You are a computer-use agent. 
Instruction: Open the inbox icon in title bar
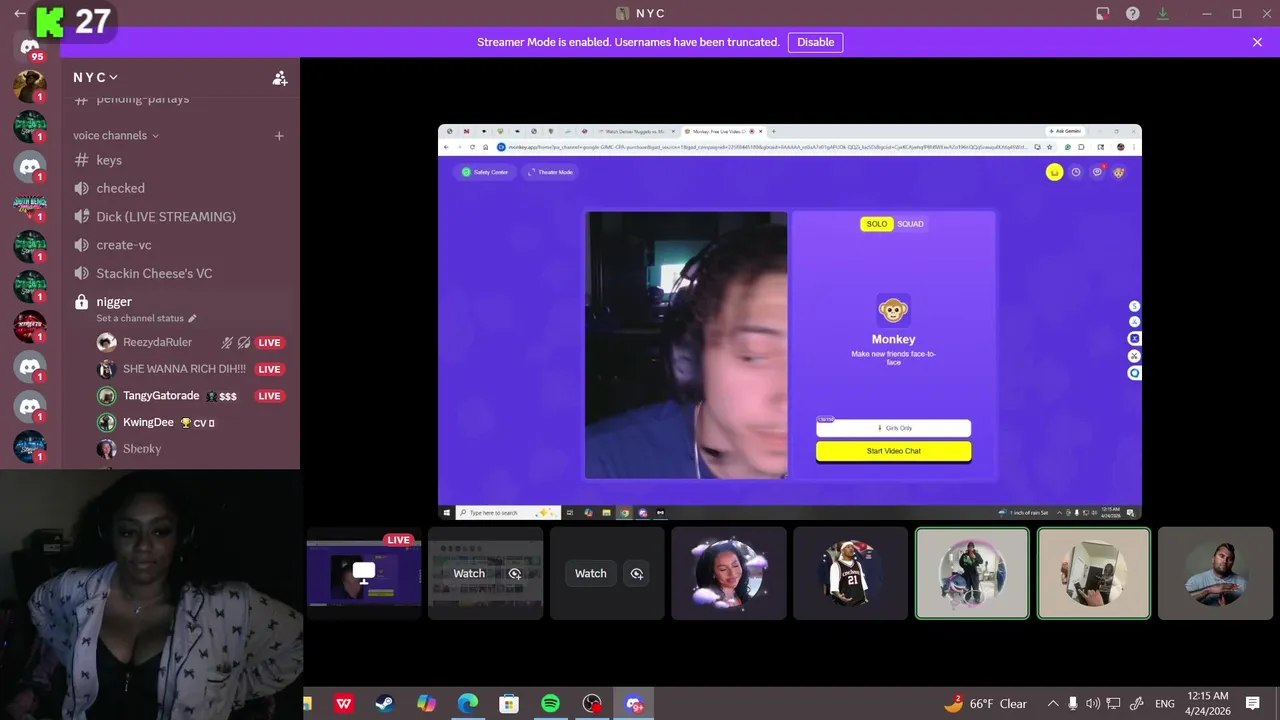tap(1102, 14)
